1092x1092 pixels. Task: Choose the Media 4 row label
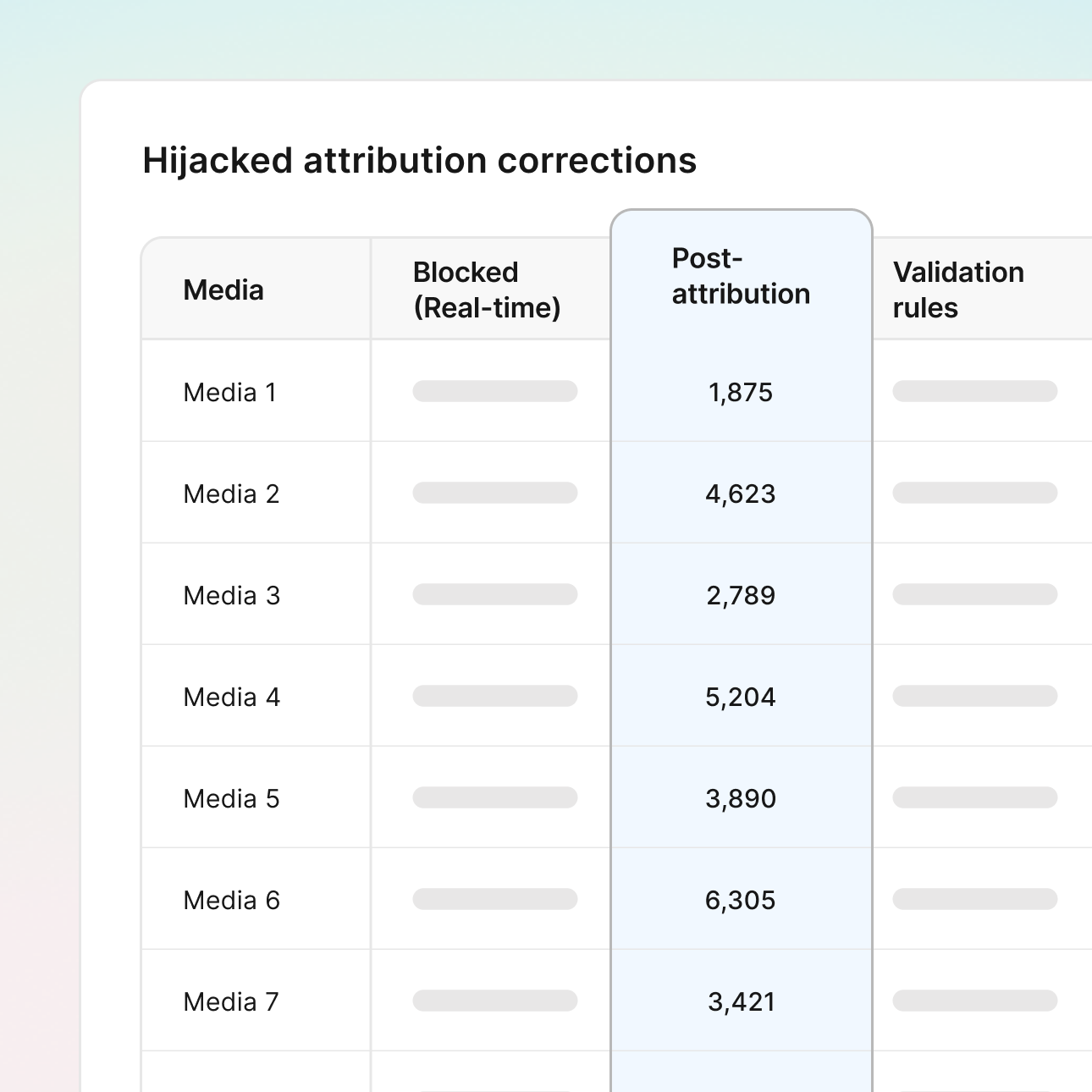click(x=231, y=697)
